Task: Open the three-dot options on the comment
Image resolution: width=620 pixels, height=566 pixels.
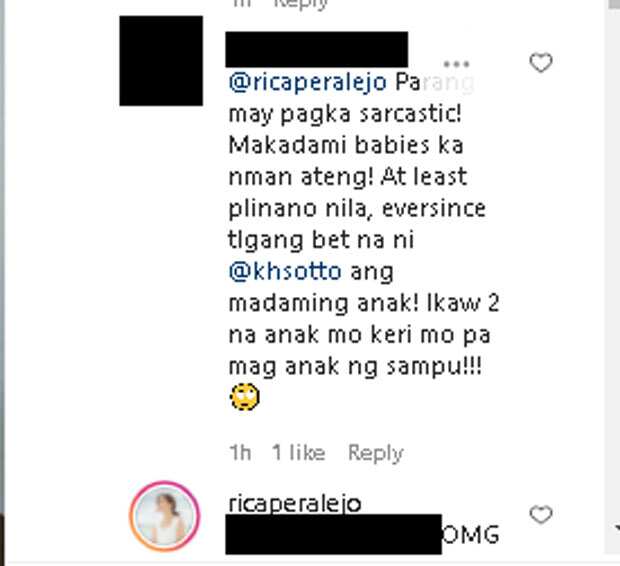Action: [x=456, y=64]
